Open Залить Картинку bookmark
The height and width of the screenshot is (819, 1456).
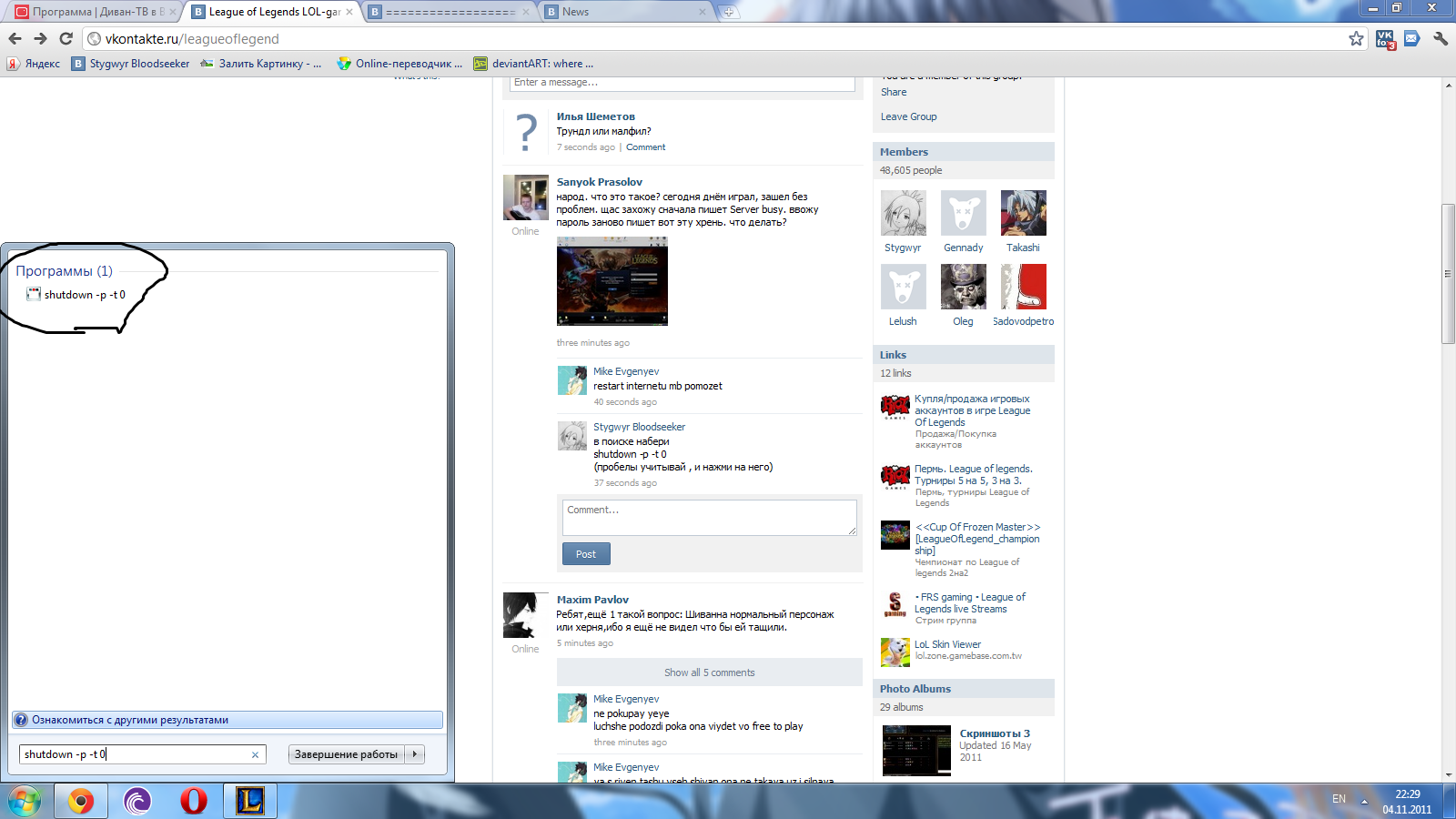(x=261, y=64)
